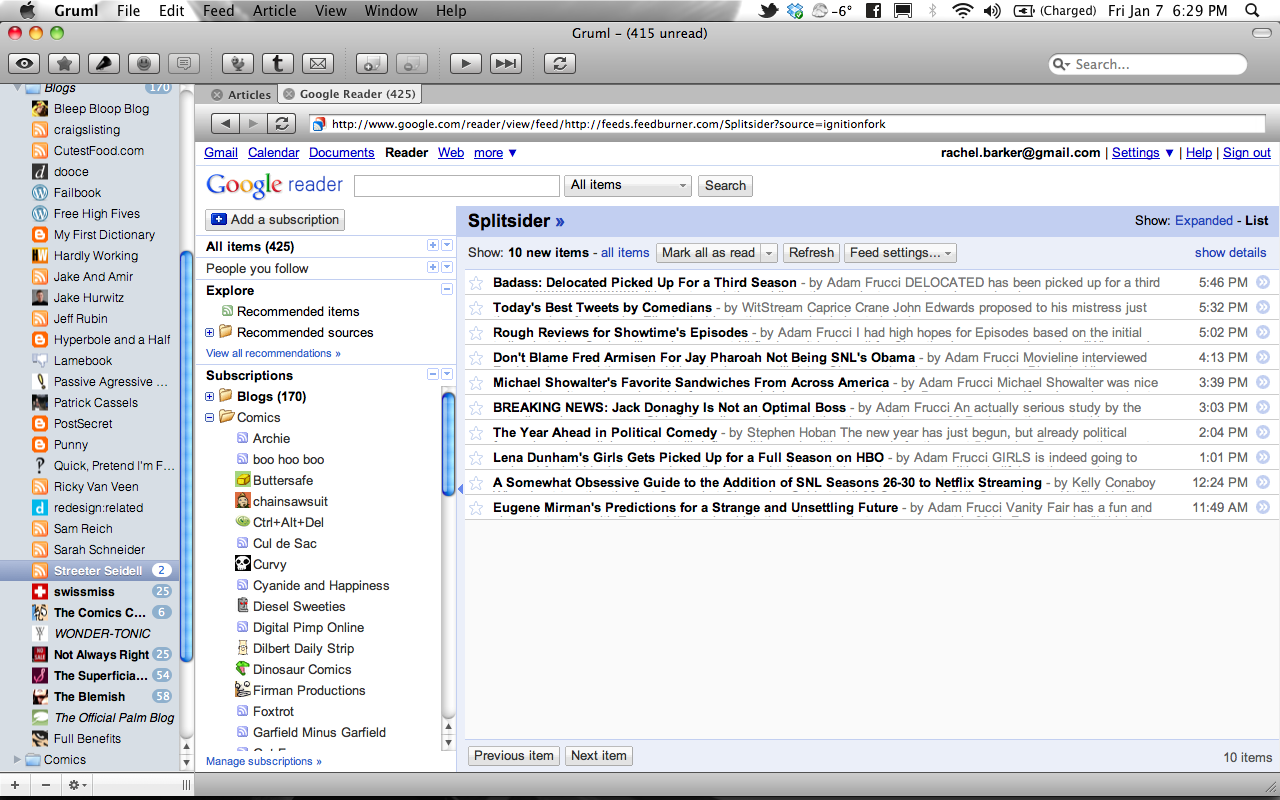
Task: Click the Google Reader Search button
Action: pyautogui.click(x=725, y=185)
